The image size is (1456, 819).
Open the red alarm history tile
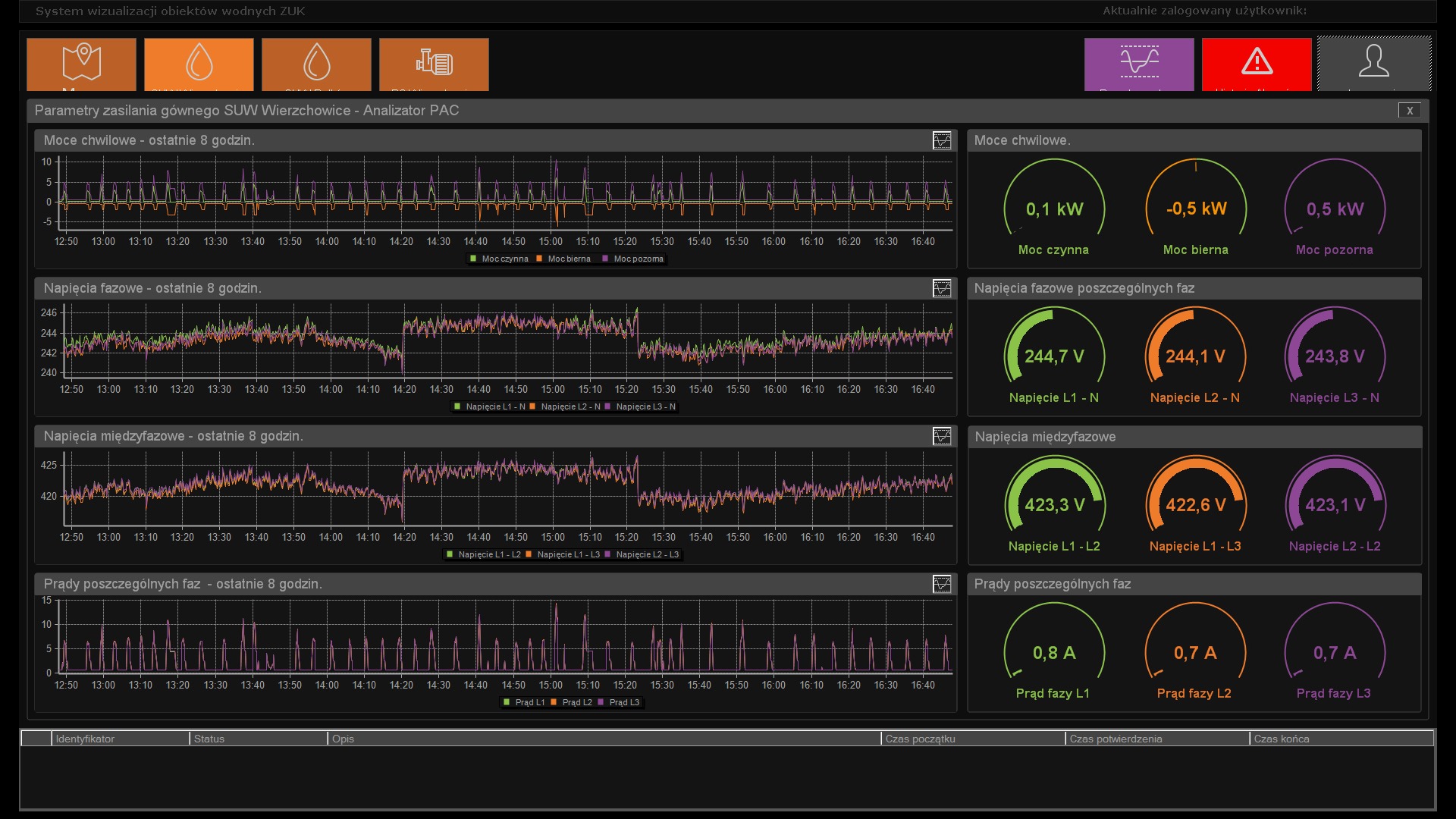(1257, 64)
